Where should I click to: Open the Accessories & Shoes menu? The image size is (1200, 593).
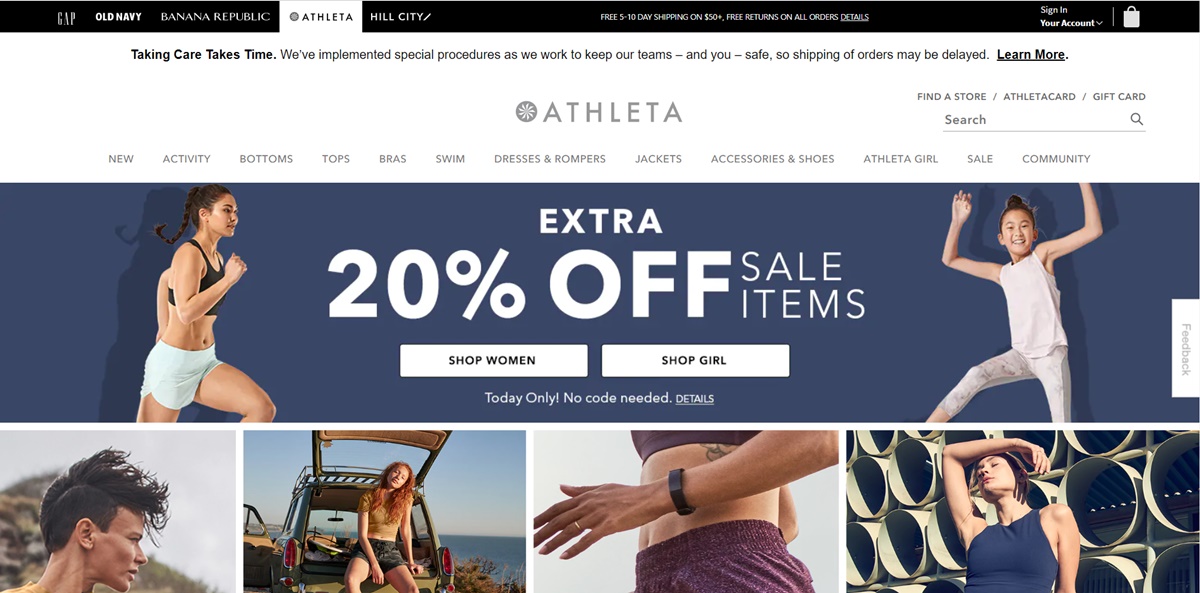click(x=772, y=159)
